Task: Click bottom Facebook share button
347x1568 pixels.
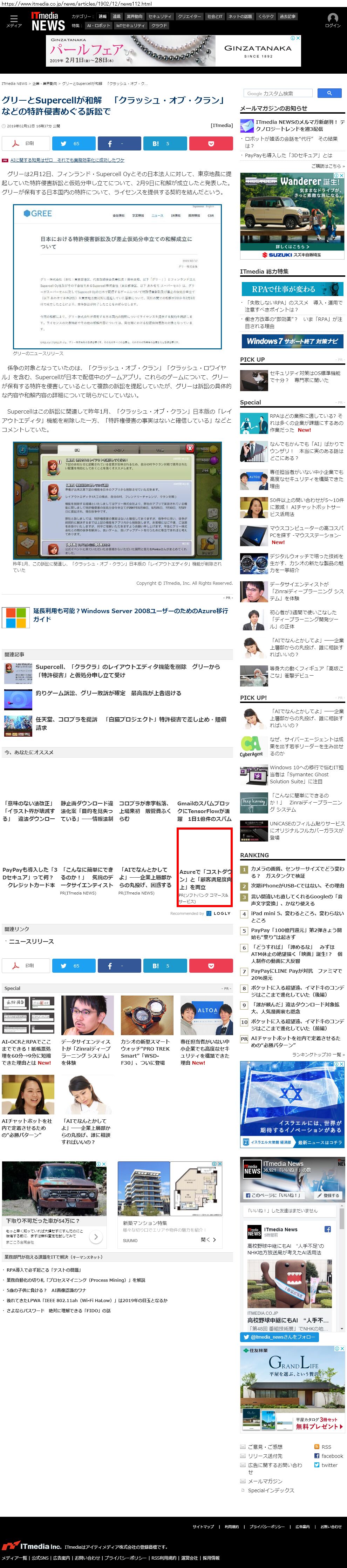Action: 119,965
